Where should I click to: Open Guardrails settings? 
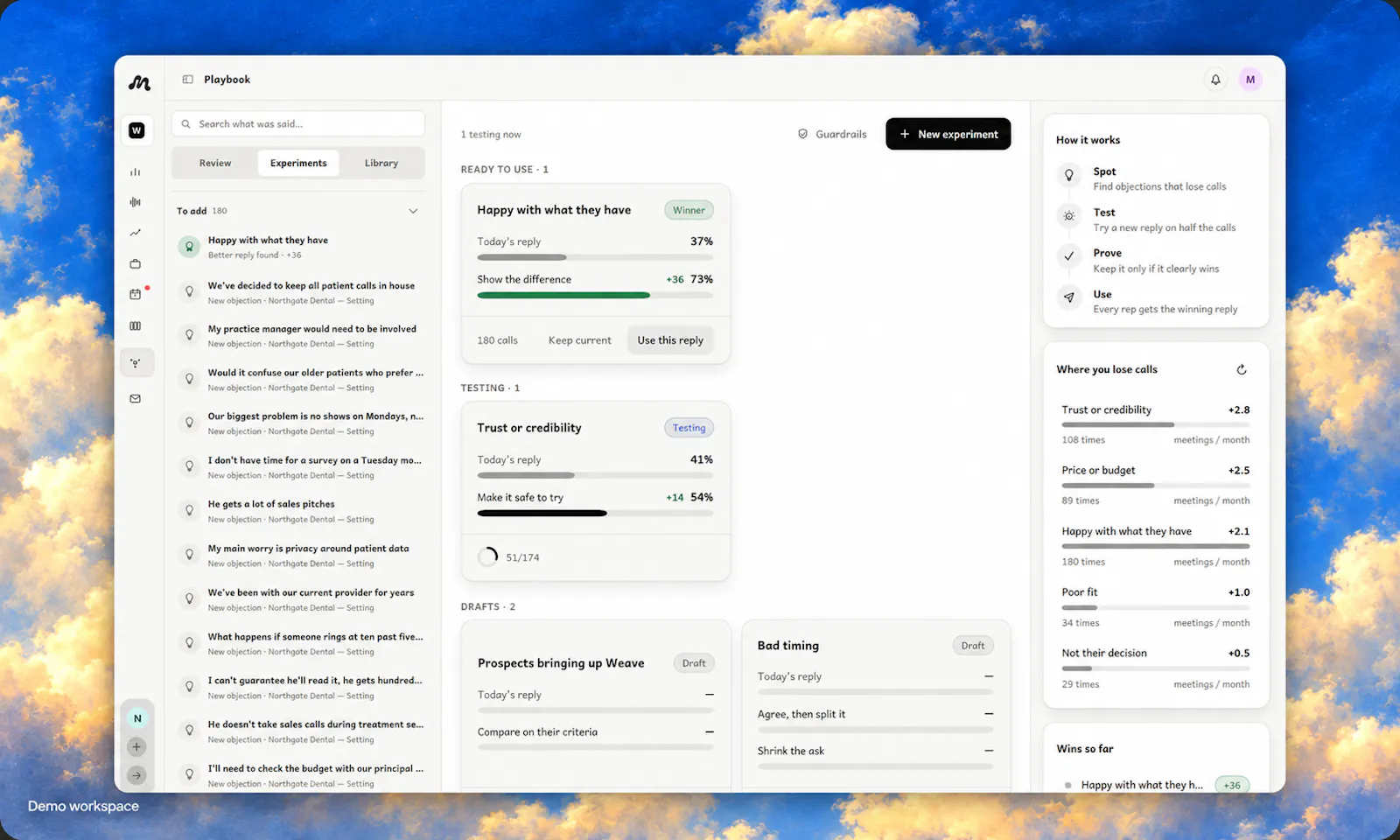832,134
